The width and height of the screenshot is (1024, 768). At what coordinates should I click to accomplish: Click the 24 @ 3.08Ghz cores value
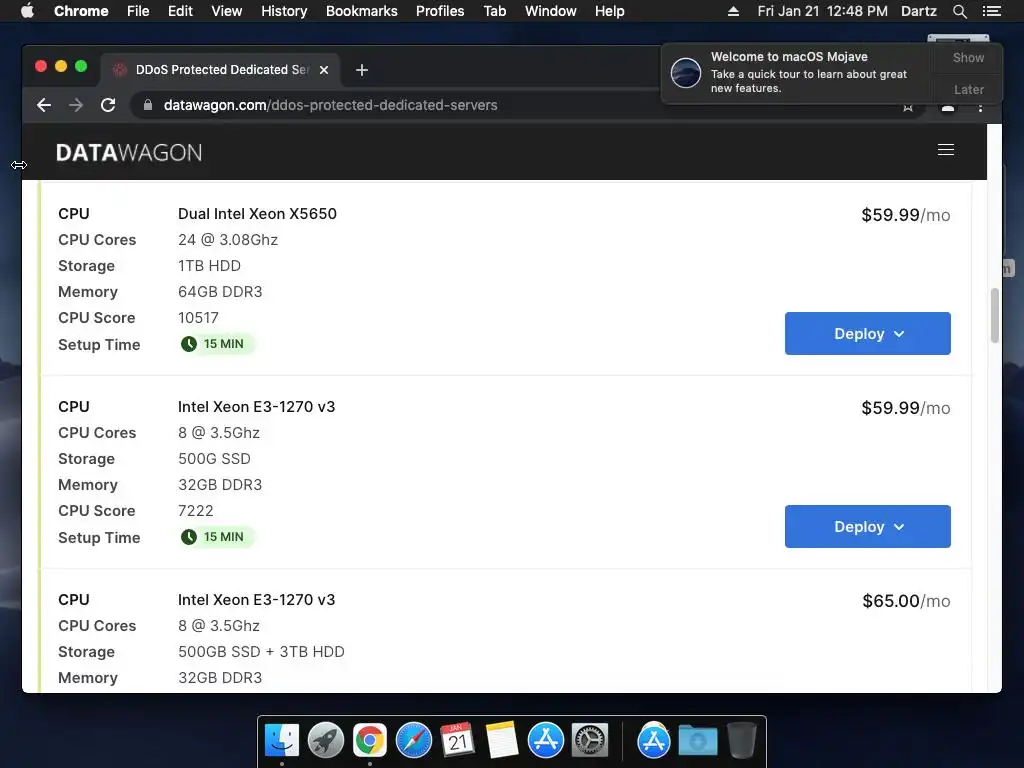(x=228, y=240)
